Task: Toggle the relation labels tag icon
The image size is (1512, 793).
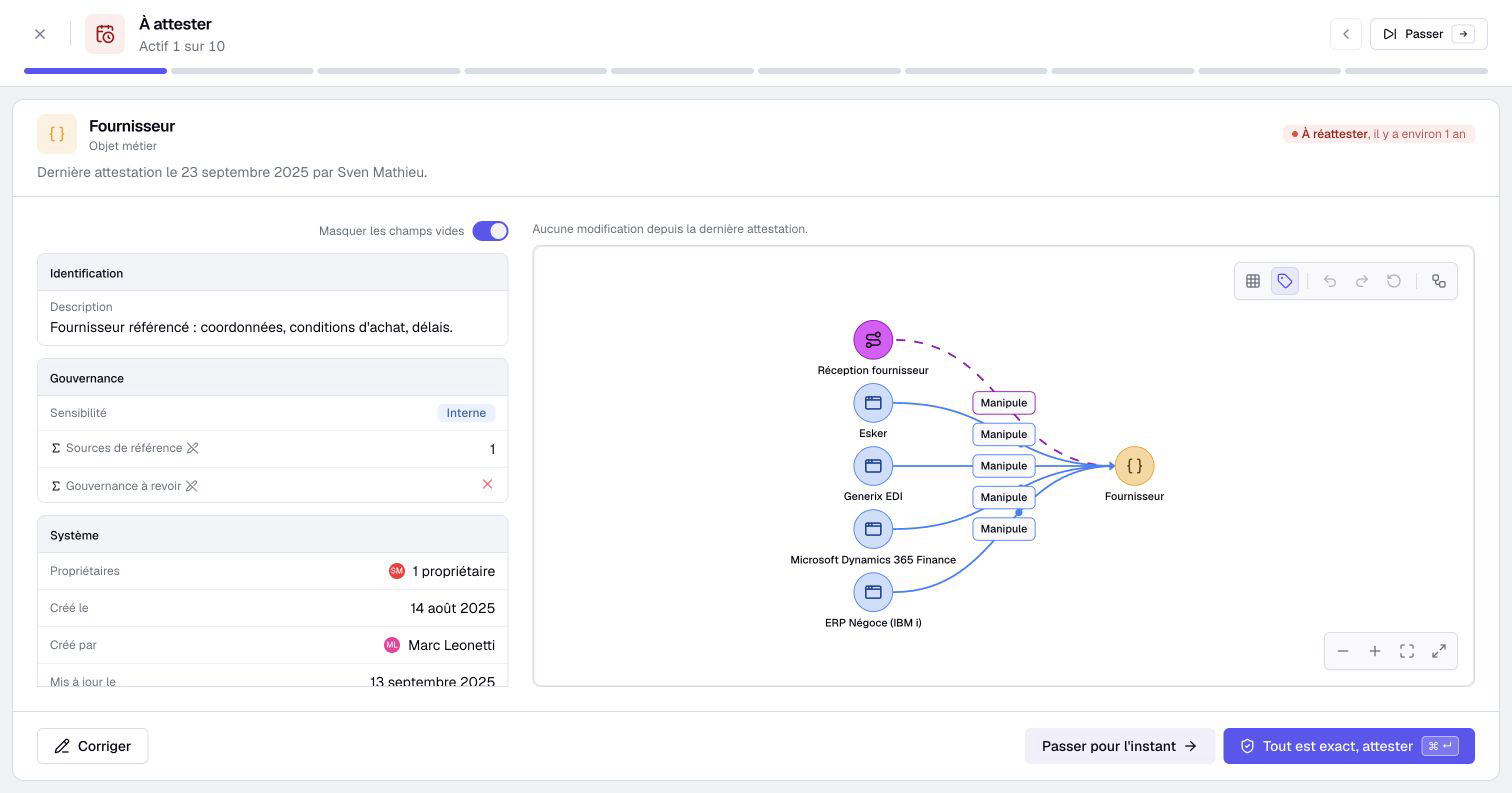Action: point(1285,281)
